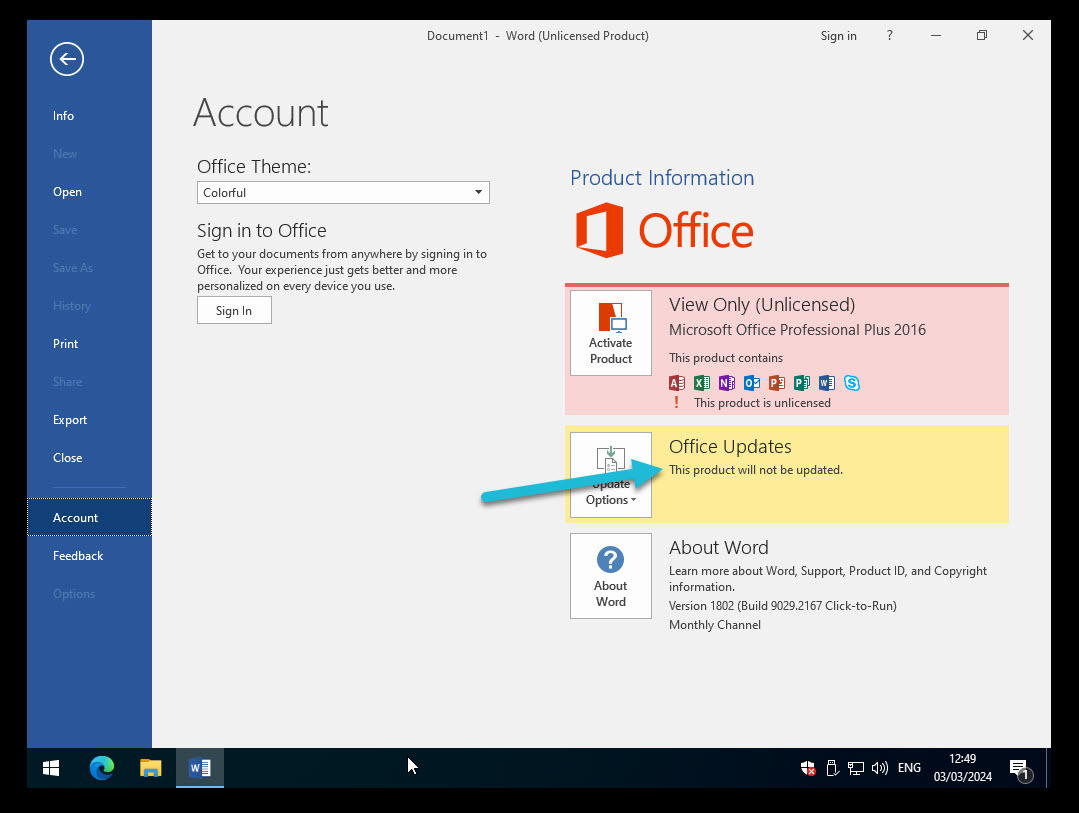Click the Sign In button under Sign in to Office
The height and width of the screenshot is (813, 1079).
[x=234, y=311]
